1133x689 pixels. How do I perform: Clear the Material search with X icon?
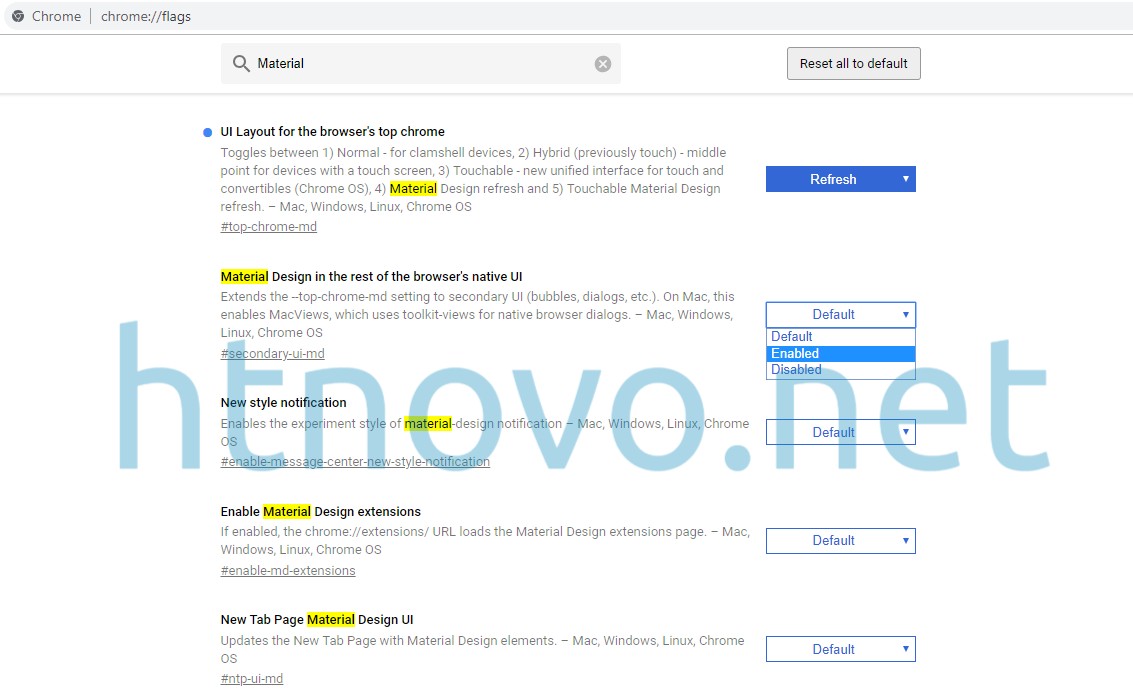tap(603, 64)
